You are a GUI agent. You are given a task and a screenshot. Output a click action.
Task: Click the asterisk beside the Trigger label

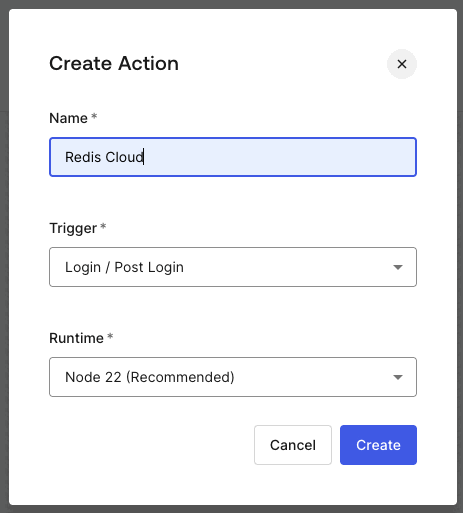[x=103, y=226]
